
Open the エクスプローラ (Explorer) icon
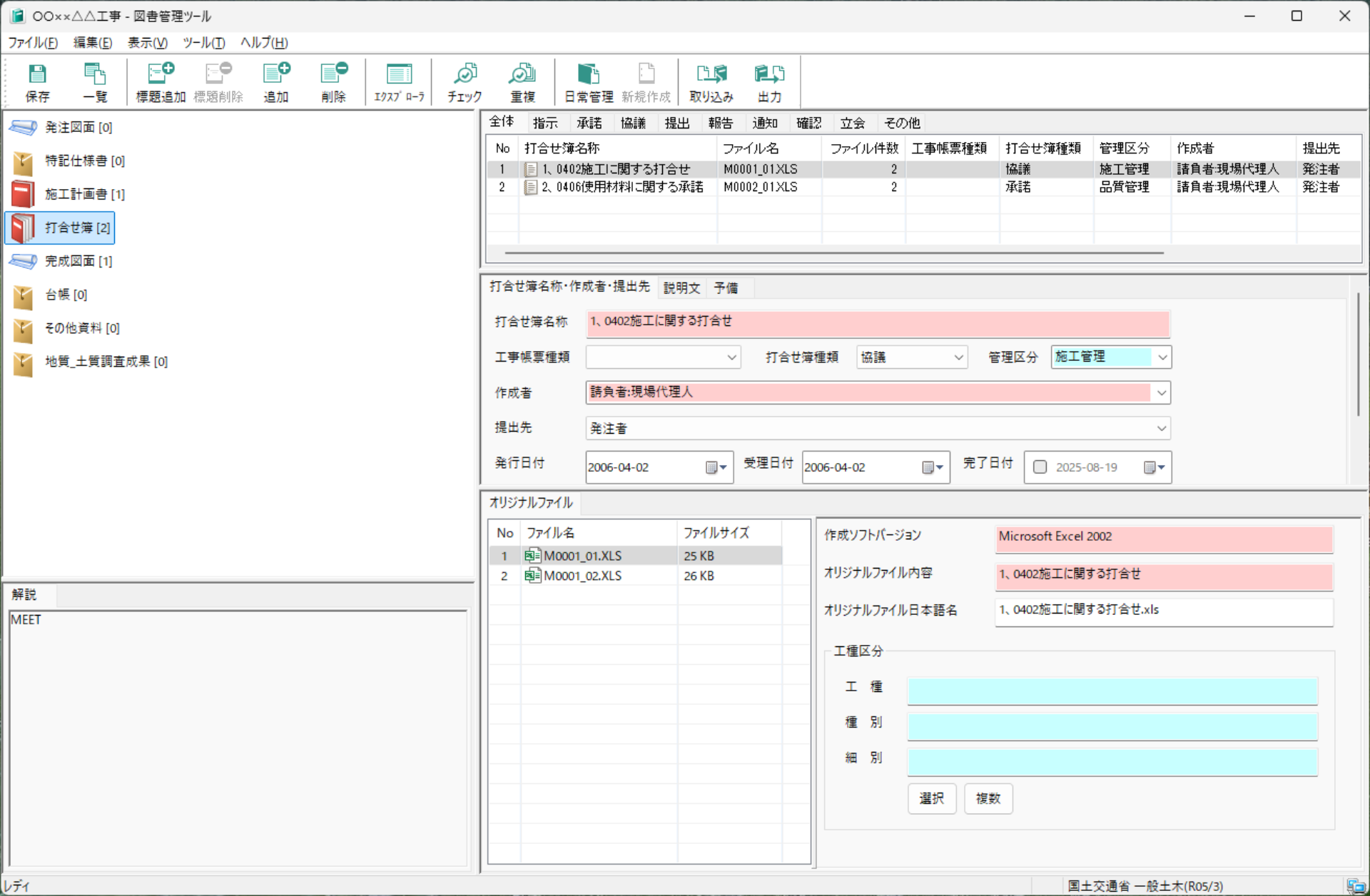point(399,81)
